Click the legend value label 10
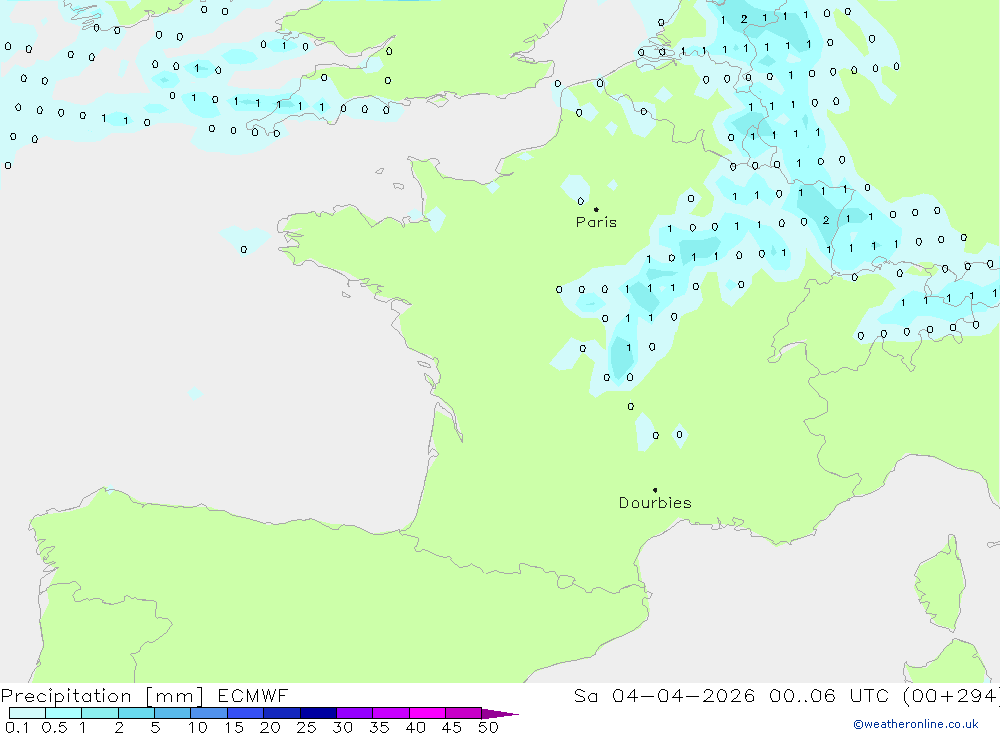The image size is (1000, 733). click(198, 727)
